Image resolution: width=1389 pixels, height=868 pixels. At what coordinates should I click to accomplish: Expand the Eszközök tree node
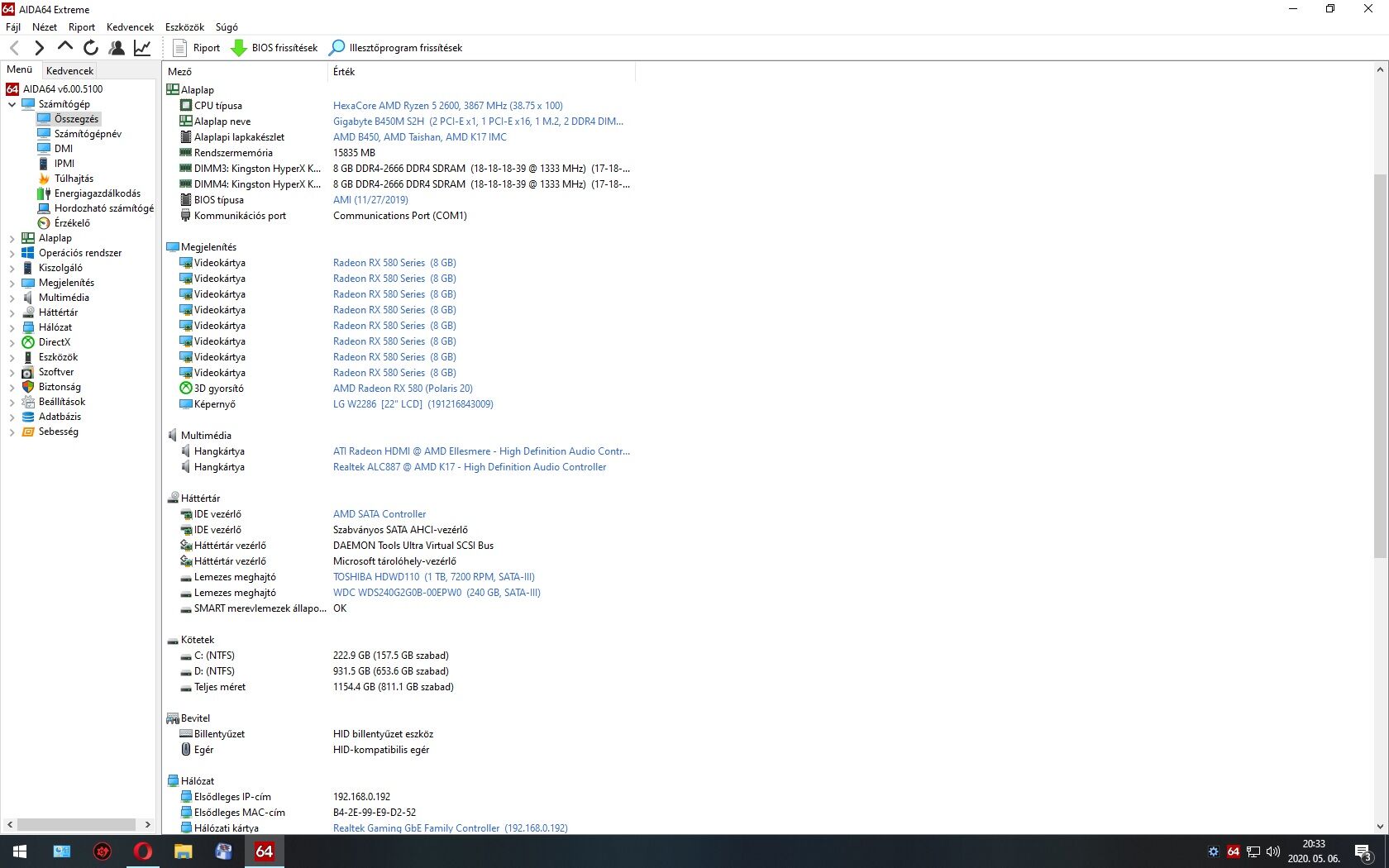point(12,357)
